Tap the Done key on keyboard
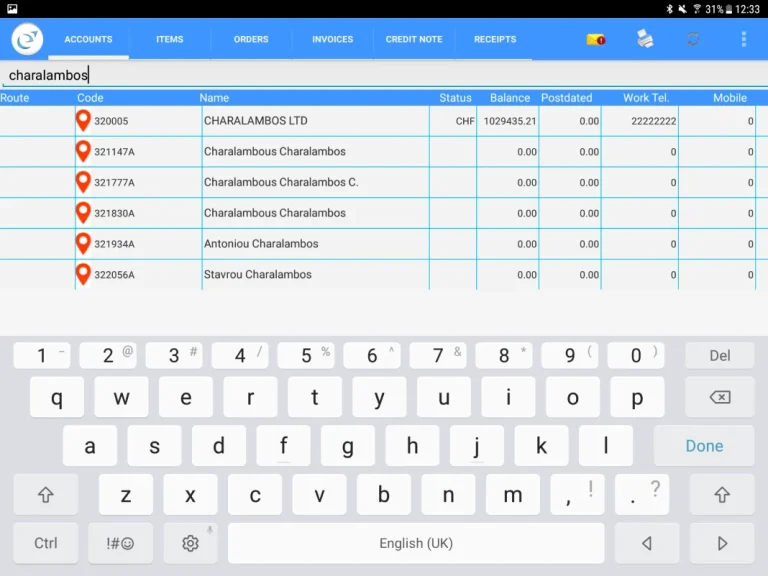This screenshot has width=768, height=576. [x=704, y=446]
